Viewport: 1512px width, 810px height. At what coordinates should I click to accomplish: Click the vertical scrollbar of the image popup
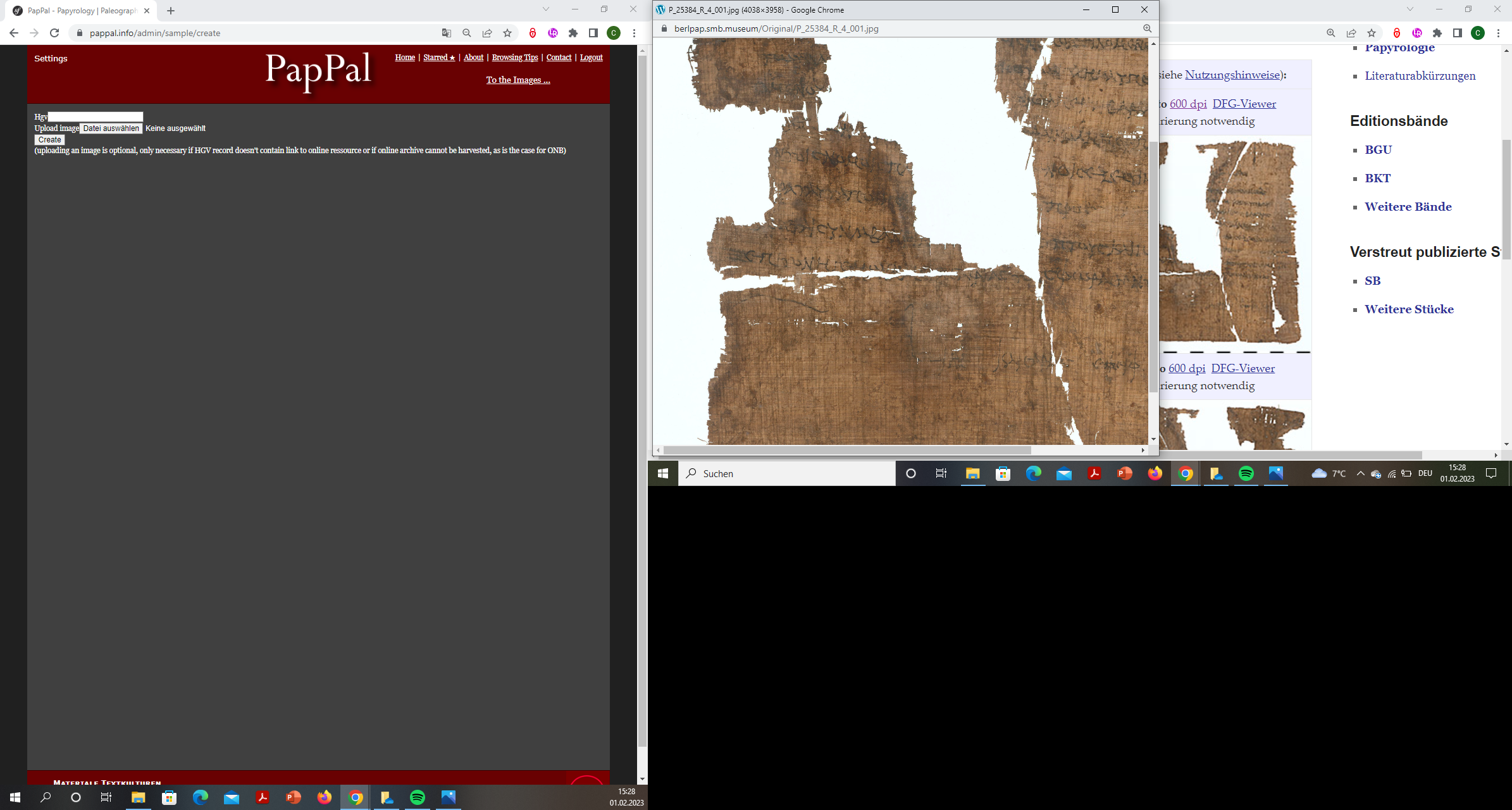pos(1153,266)
